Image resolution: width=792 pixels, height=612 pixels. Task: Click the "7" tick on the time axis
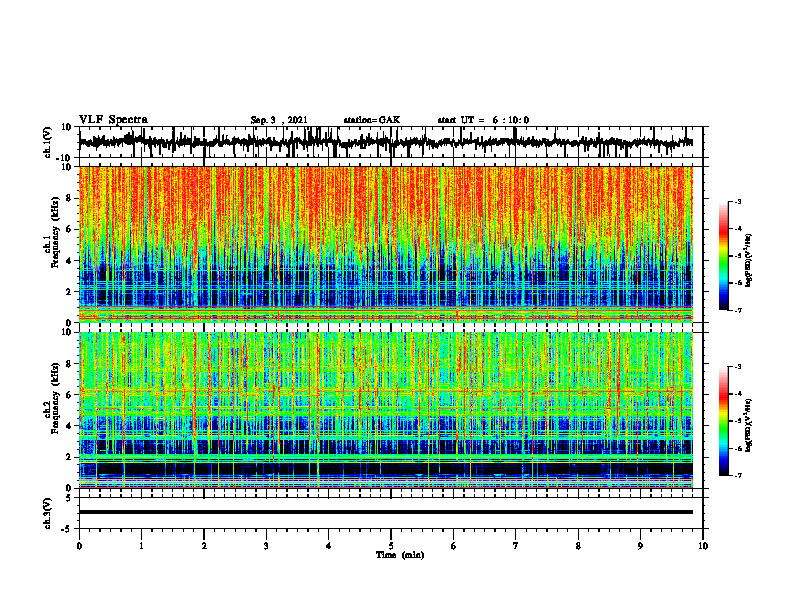click(x=516, y=546)
